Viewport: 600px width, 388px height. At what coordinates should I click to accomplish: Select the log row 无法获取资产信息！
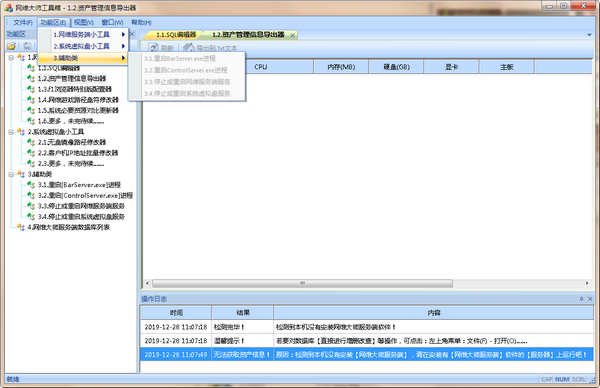[x=367, y=355]
